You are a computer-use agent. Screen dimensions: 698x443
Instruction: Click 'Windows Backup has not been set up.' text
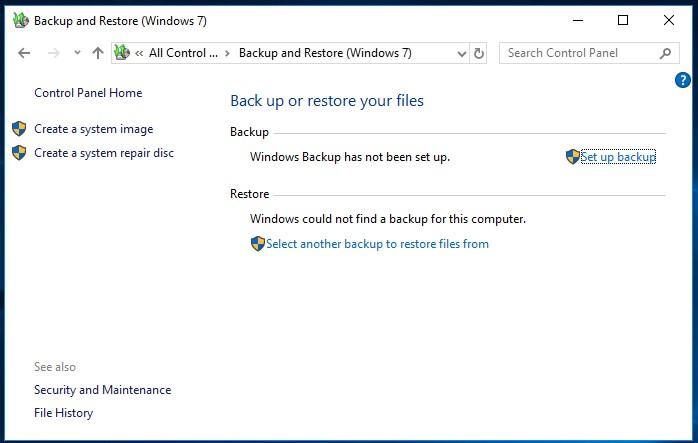click(350, 157)
